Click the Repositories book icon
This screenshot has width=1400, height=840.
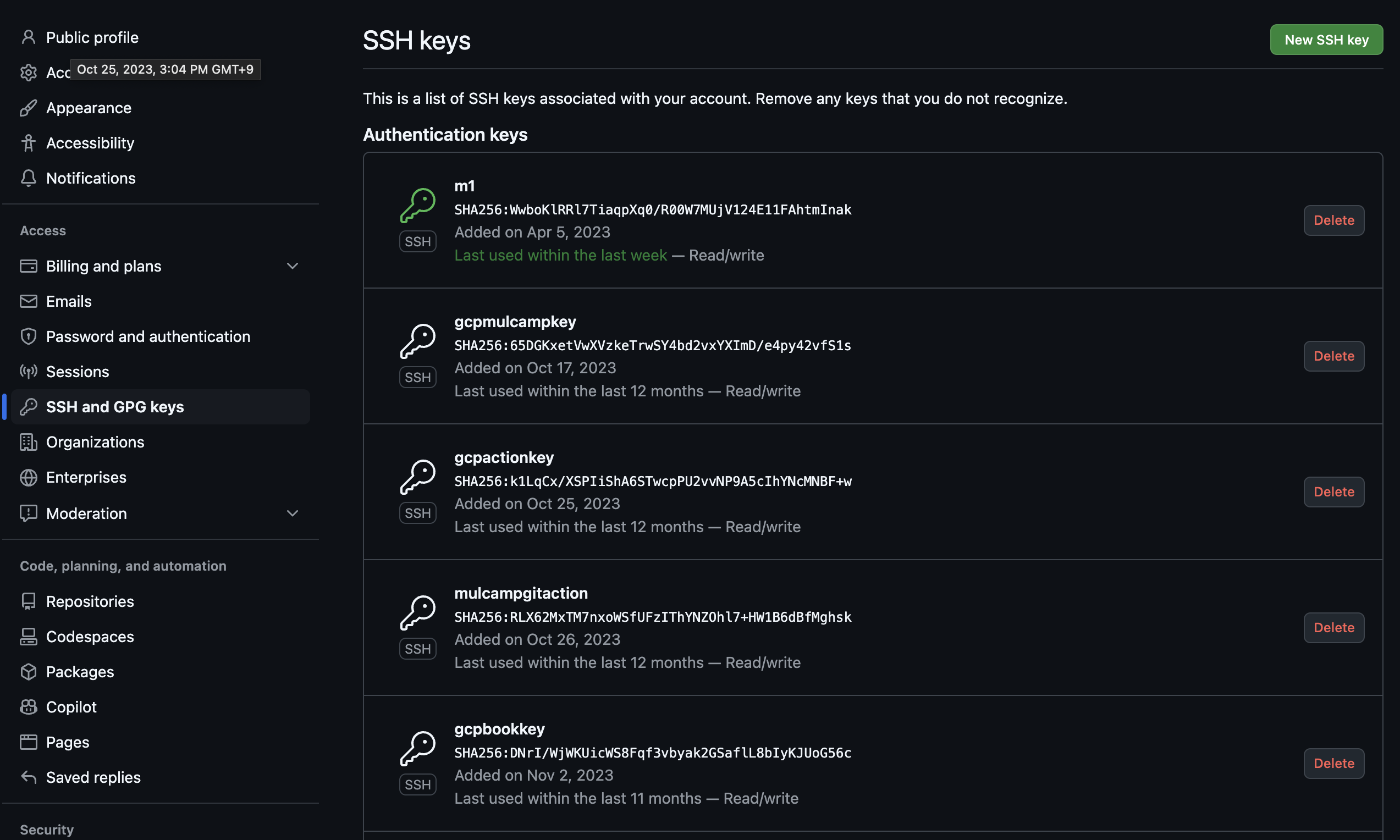(x=28, y=601)
